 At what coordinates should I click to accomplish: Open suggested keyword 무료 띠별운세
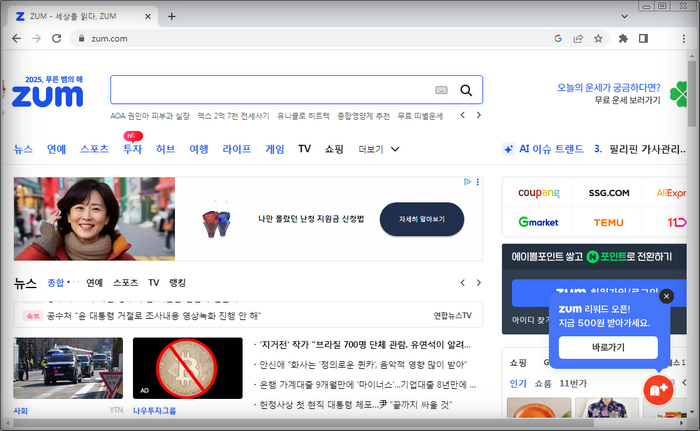click(421, 116)
